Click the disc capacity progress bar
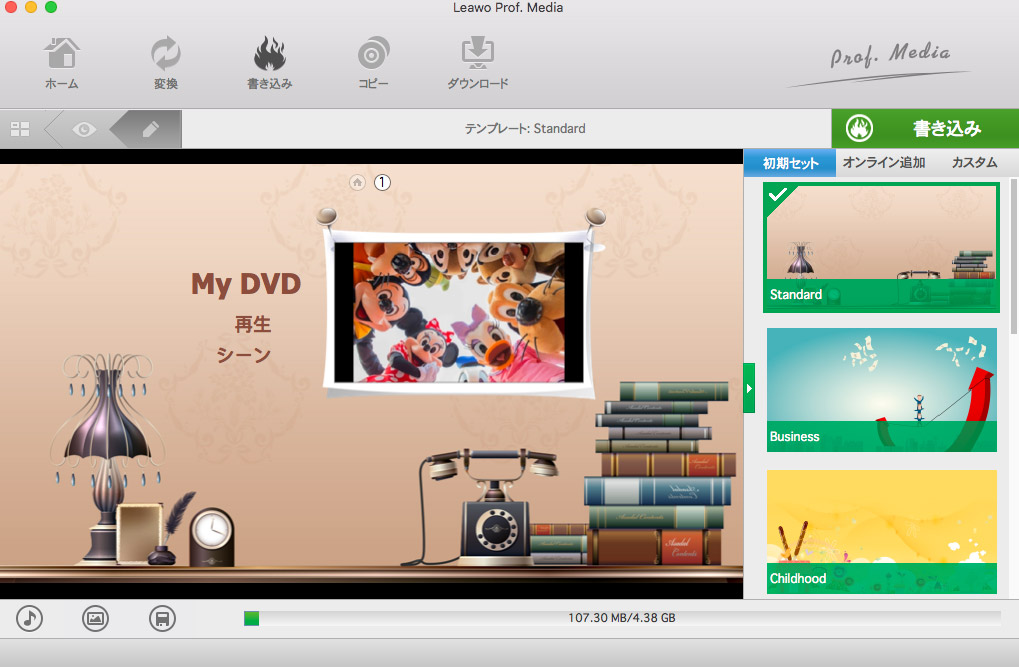This screenshot has height=667, width=1019. pos(622,618)
